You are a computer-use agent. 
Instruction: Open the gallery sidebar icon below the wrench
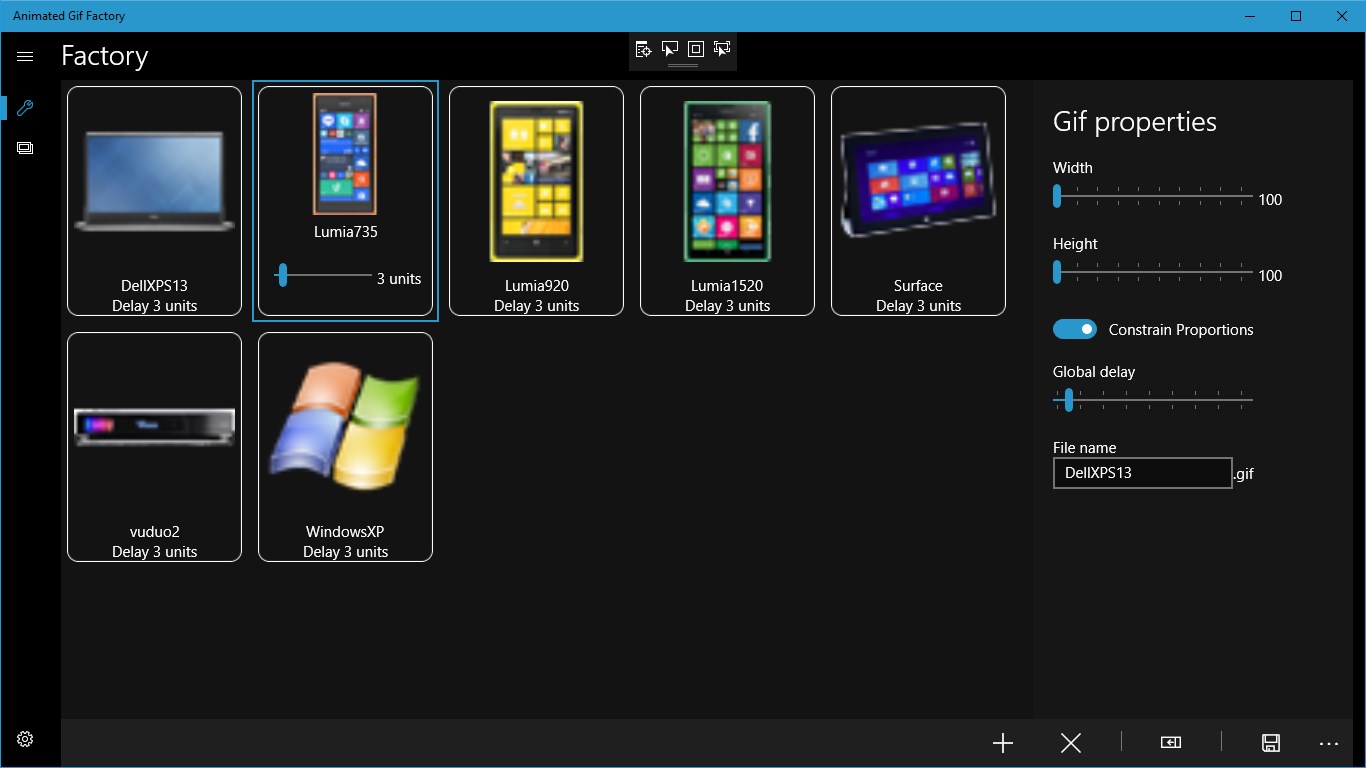pos(25,148)
